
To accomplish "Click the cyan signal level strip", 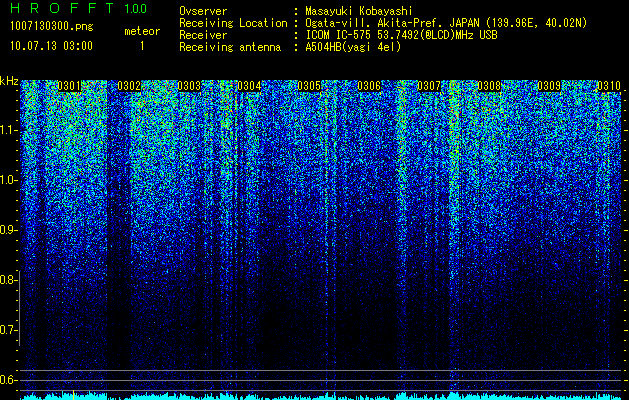I will [321, 396].
